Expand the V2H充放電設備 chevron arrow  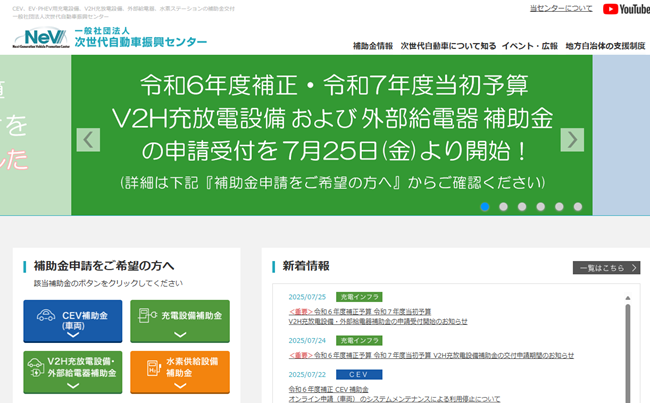pyautogui.click(x=72, y=386)
